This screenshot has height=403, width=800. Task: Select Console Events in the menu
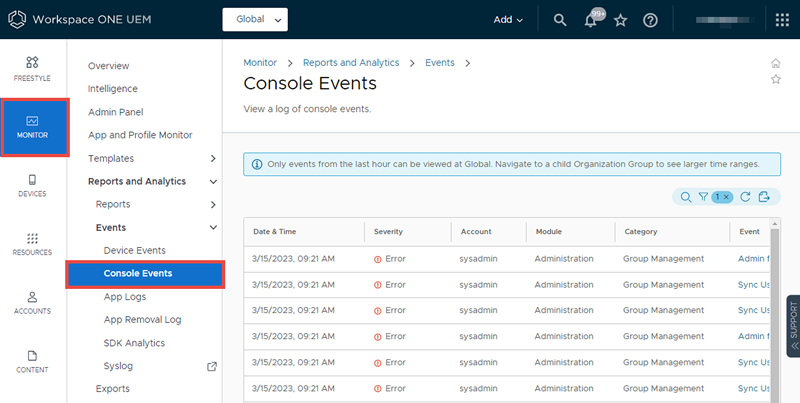point(145,274)
